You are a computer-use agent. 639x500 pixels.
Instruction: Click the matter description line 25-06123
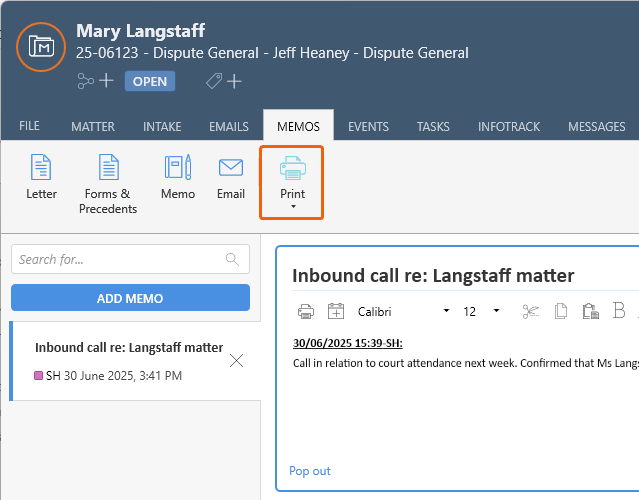click(x=272, y=53)
